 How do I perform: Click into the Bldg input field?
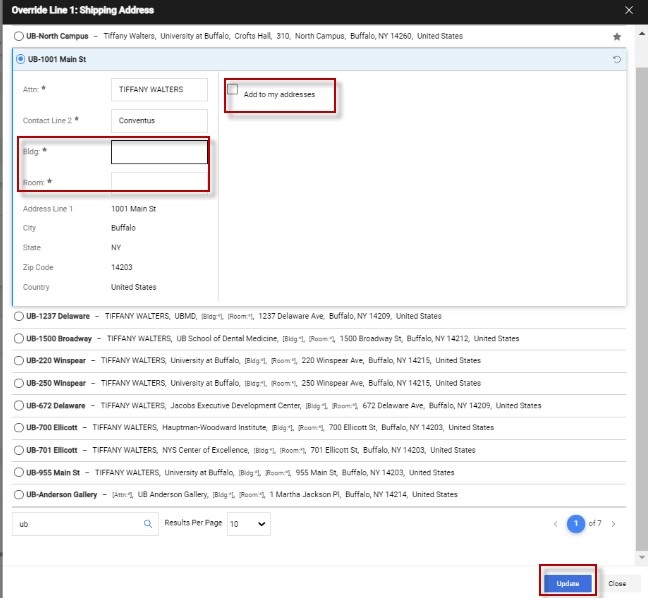click(x=159, y=152)
